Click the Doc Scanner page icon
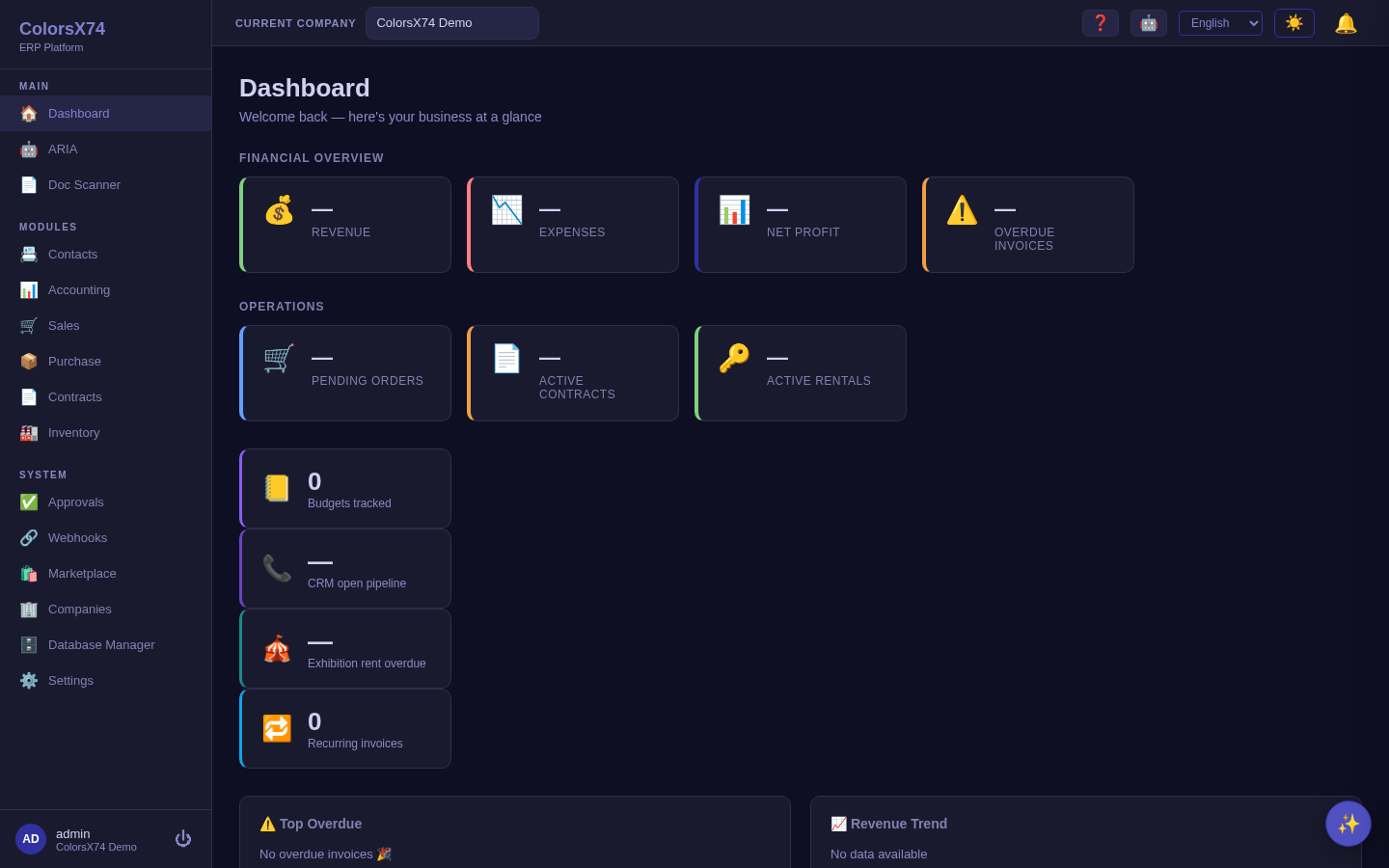The width and height of the screenshot is (1389, 868). click(29, 185)
